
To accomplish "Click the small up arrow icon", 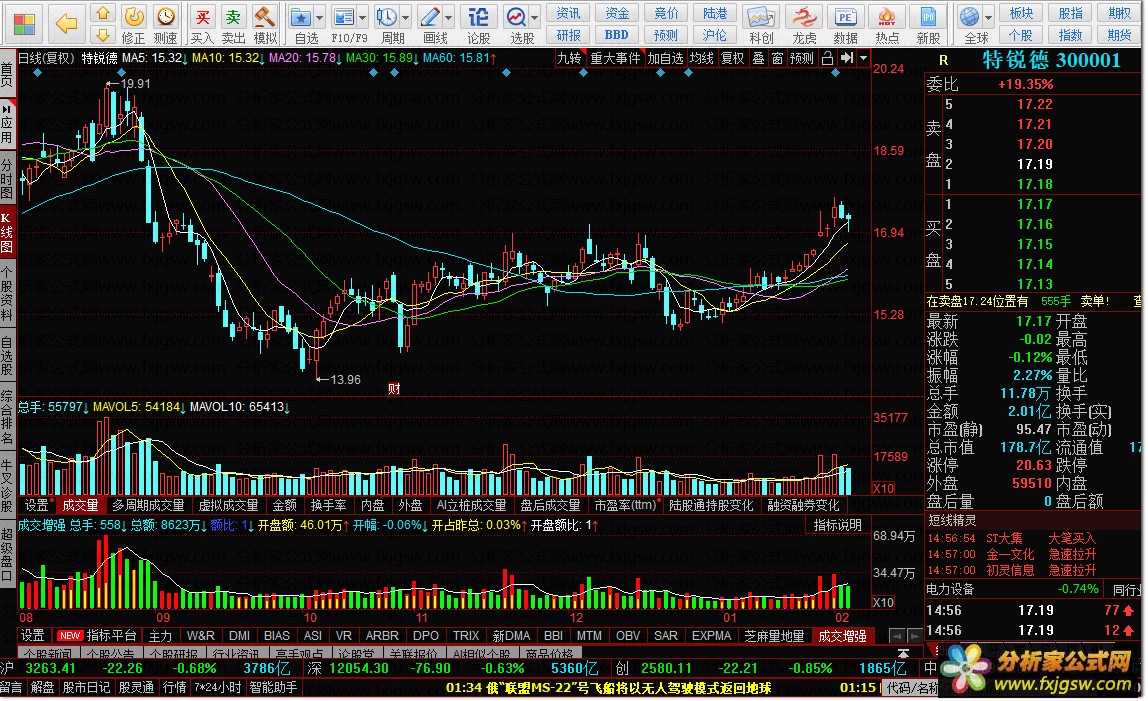I will (x=103, y=13).
